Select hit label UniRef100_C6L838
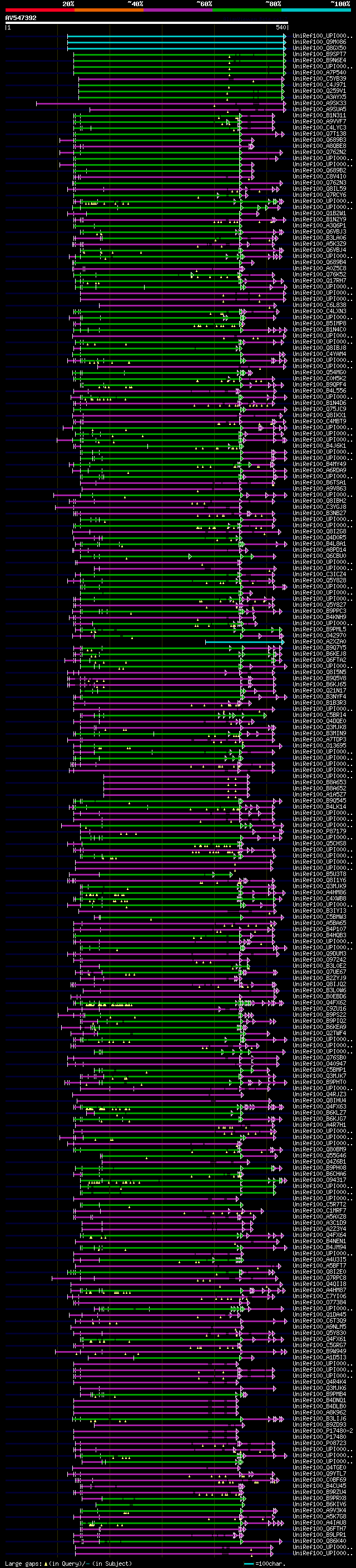356x1568 pixels. (x=319, y=305)
